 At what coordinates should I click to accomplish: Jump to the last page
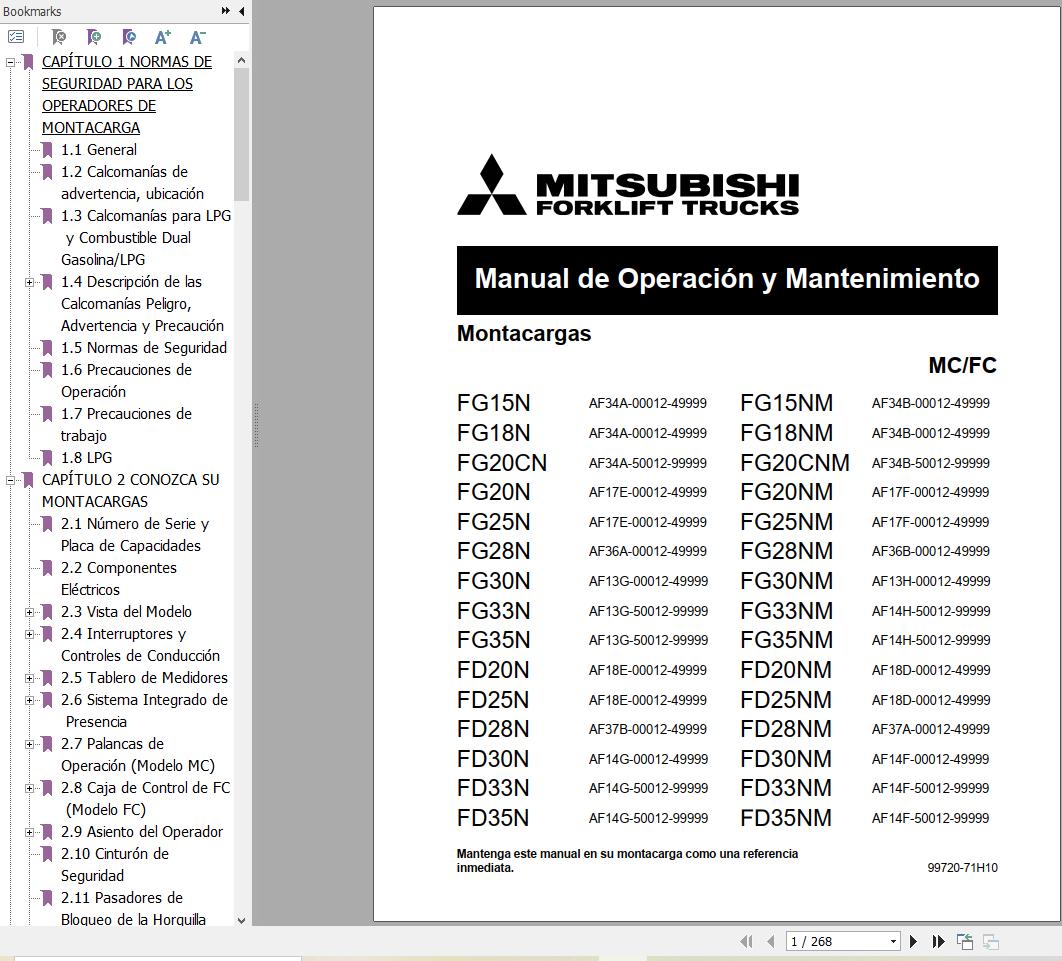(937, 941)
